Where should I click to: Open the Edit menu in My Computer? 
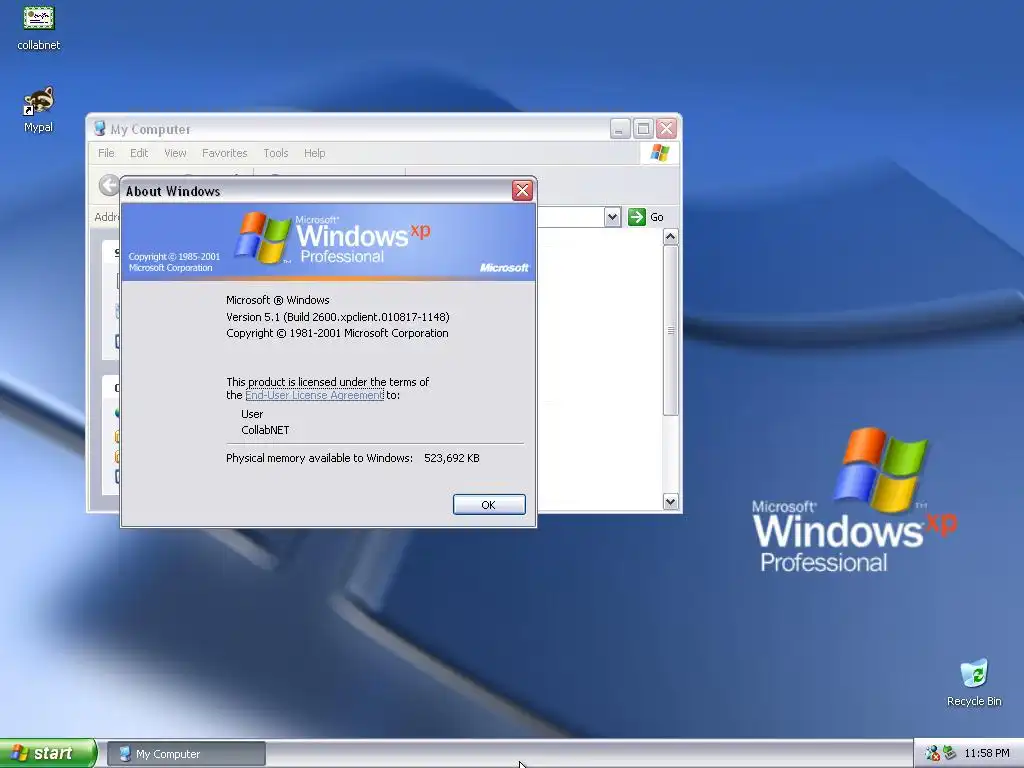138,153
